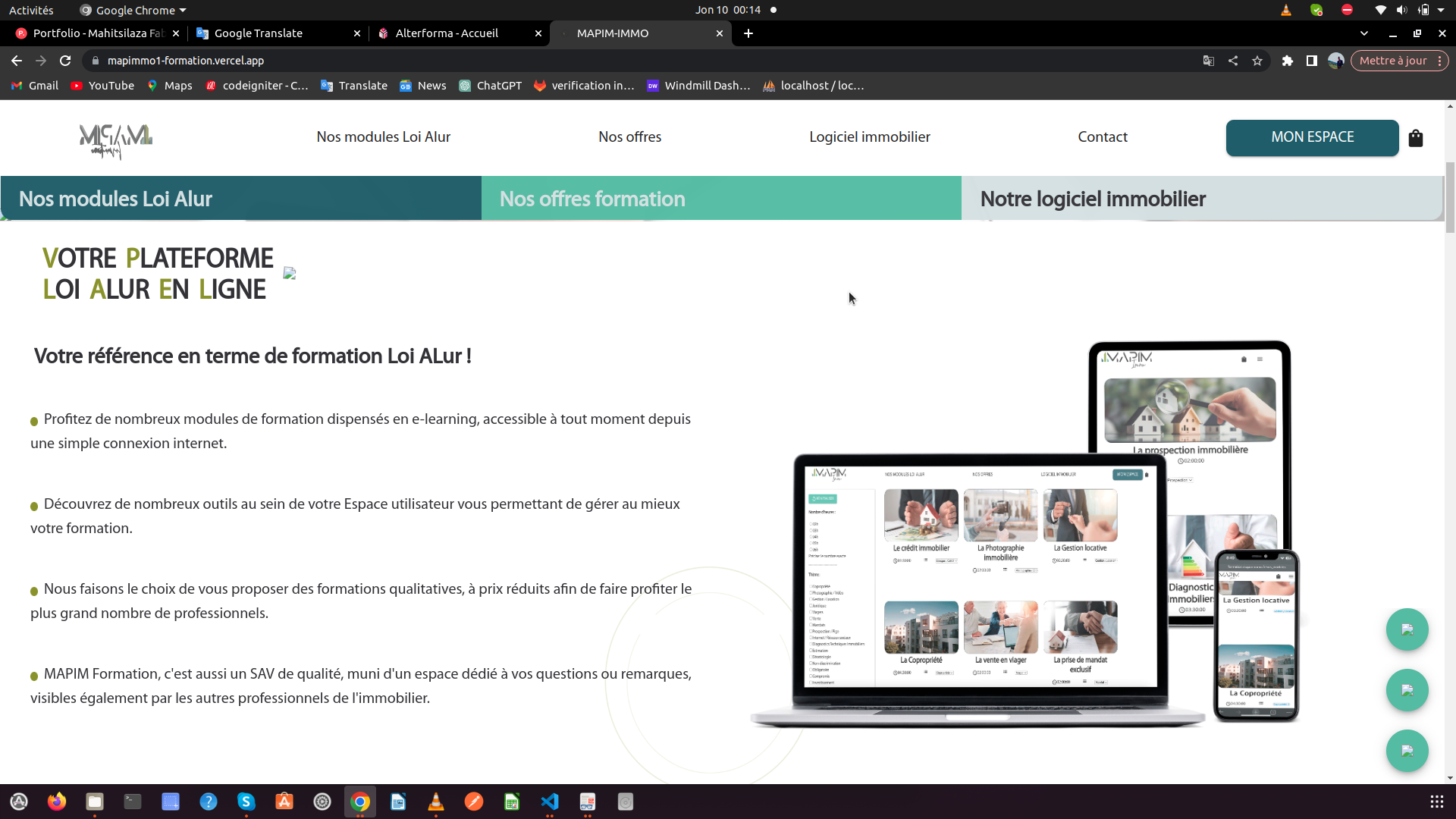Open the ChatGPT bookmark
Screen dimensions: 1456x819
(x=491, y=86)
